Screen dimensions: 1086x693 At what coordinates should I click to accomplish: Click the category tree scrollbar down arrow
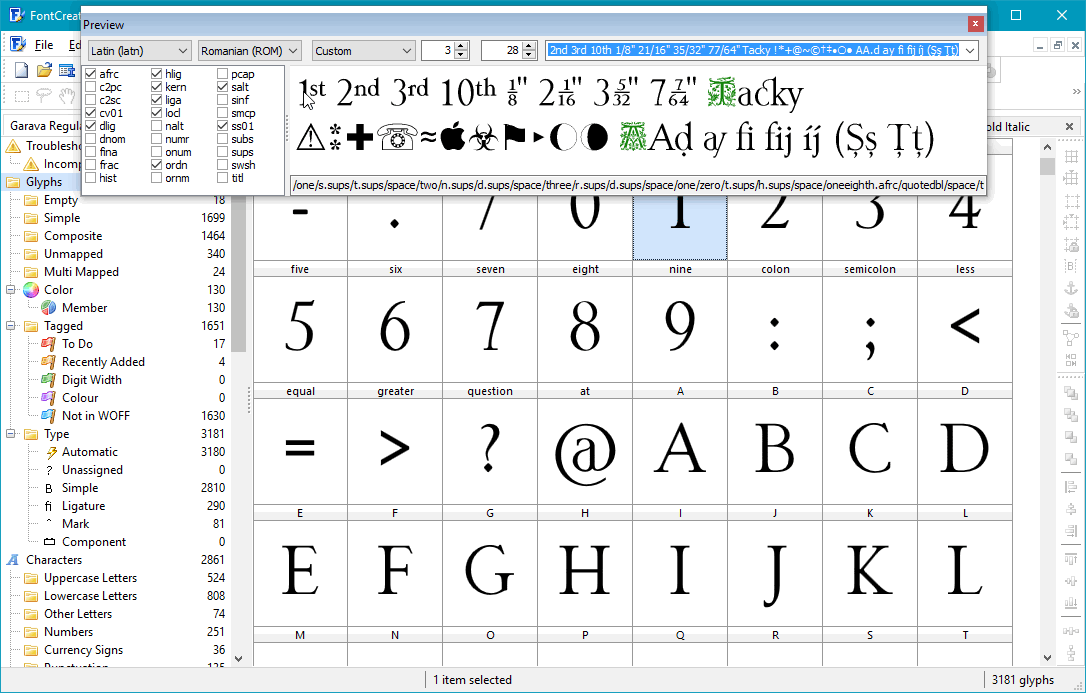(x=239, y=658)
